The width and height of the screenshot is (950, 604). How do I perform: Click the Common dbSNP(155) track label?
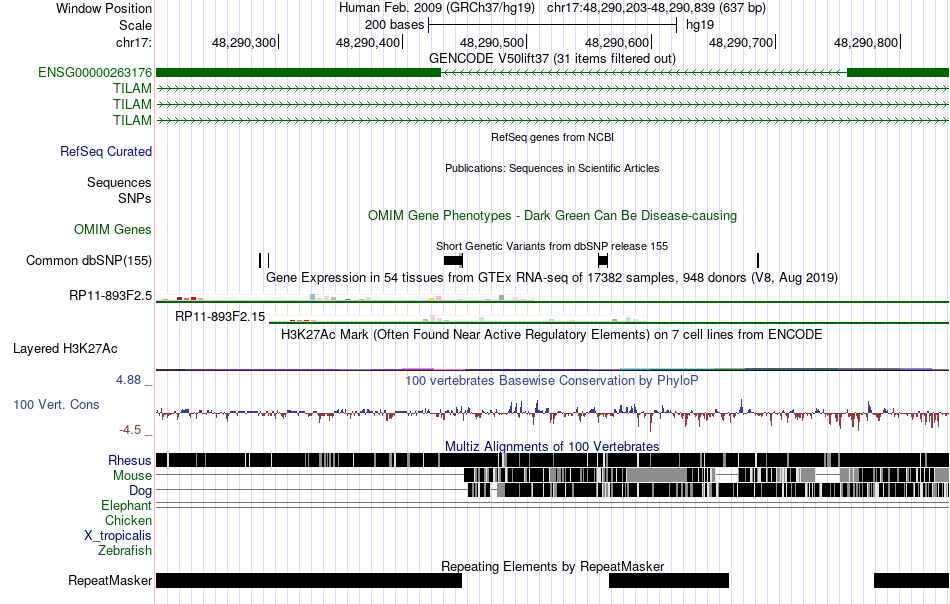point(89,261)
